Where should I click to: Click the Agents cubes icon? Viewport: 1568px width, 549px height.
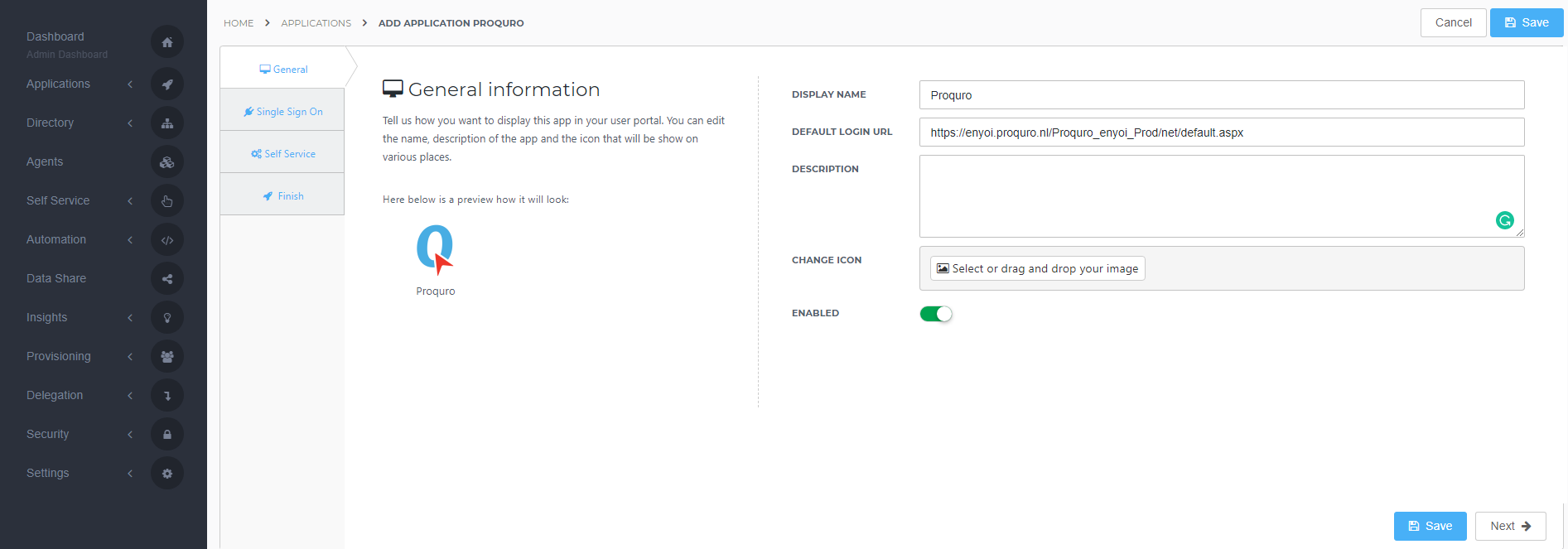click(x=167, y=161)
